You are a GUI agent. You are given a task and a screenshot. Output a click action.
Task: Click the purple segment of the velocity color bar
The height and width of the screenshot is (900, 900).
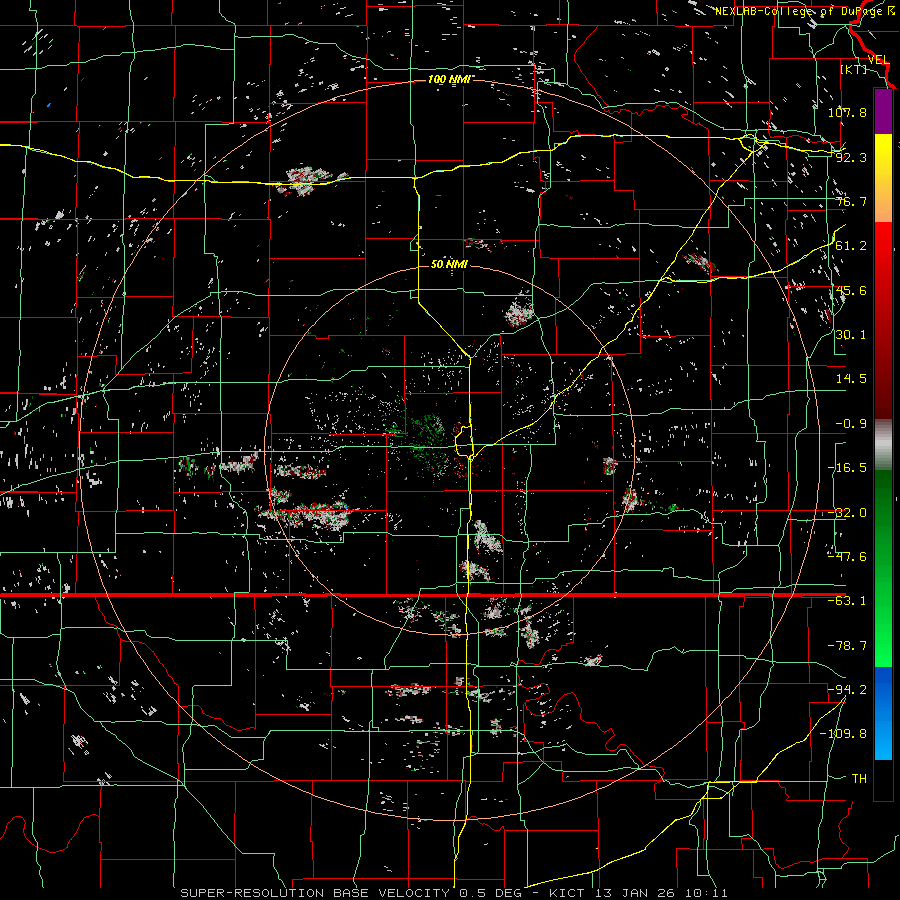pos(883,112)
